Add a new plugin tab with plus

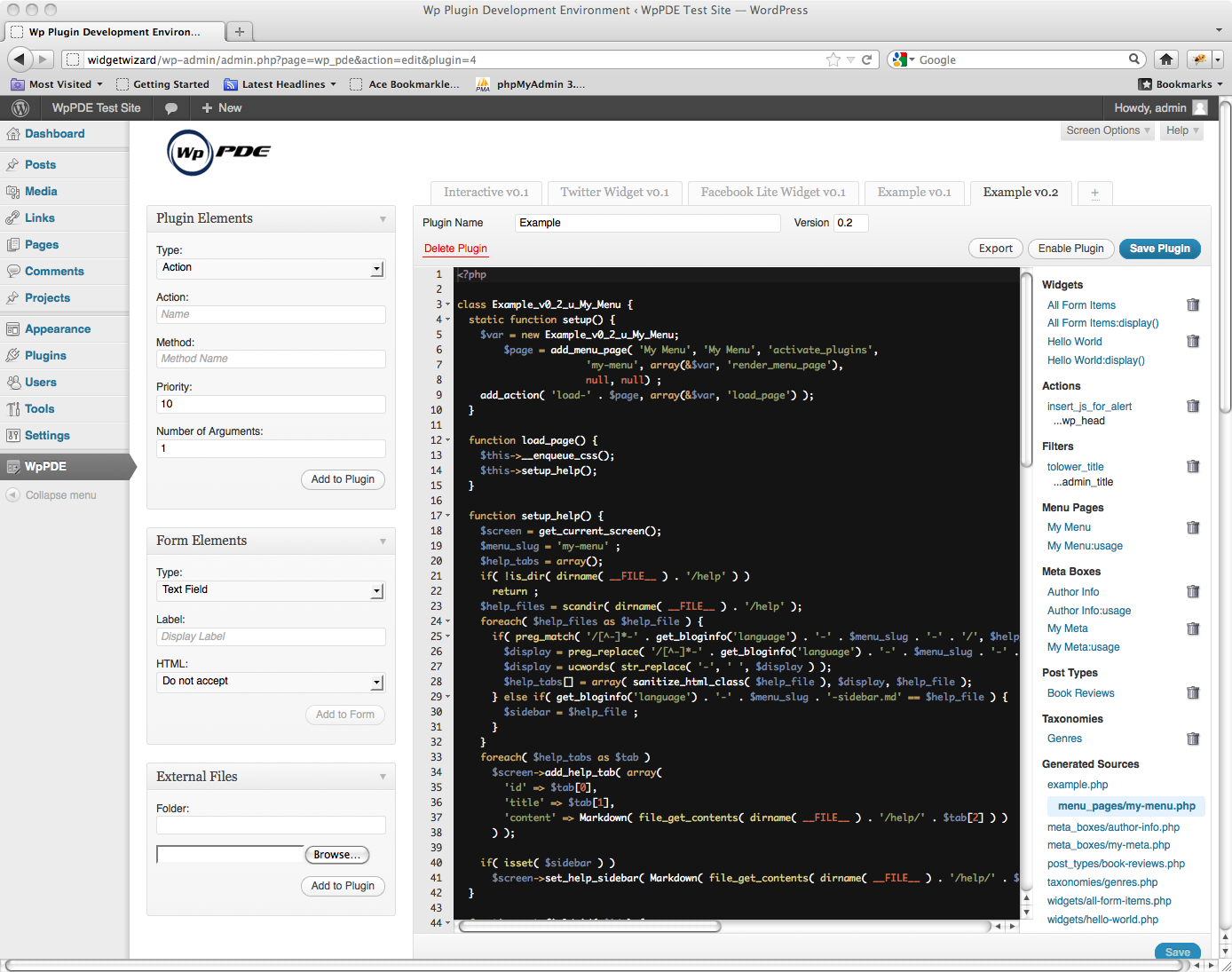click(x=1094, y=194)
